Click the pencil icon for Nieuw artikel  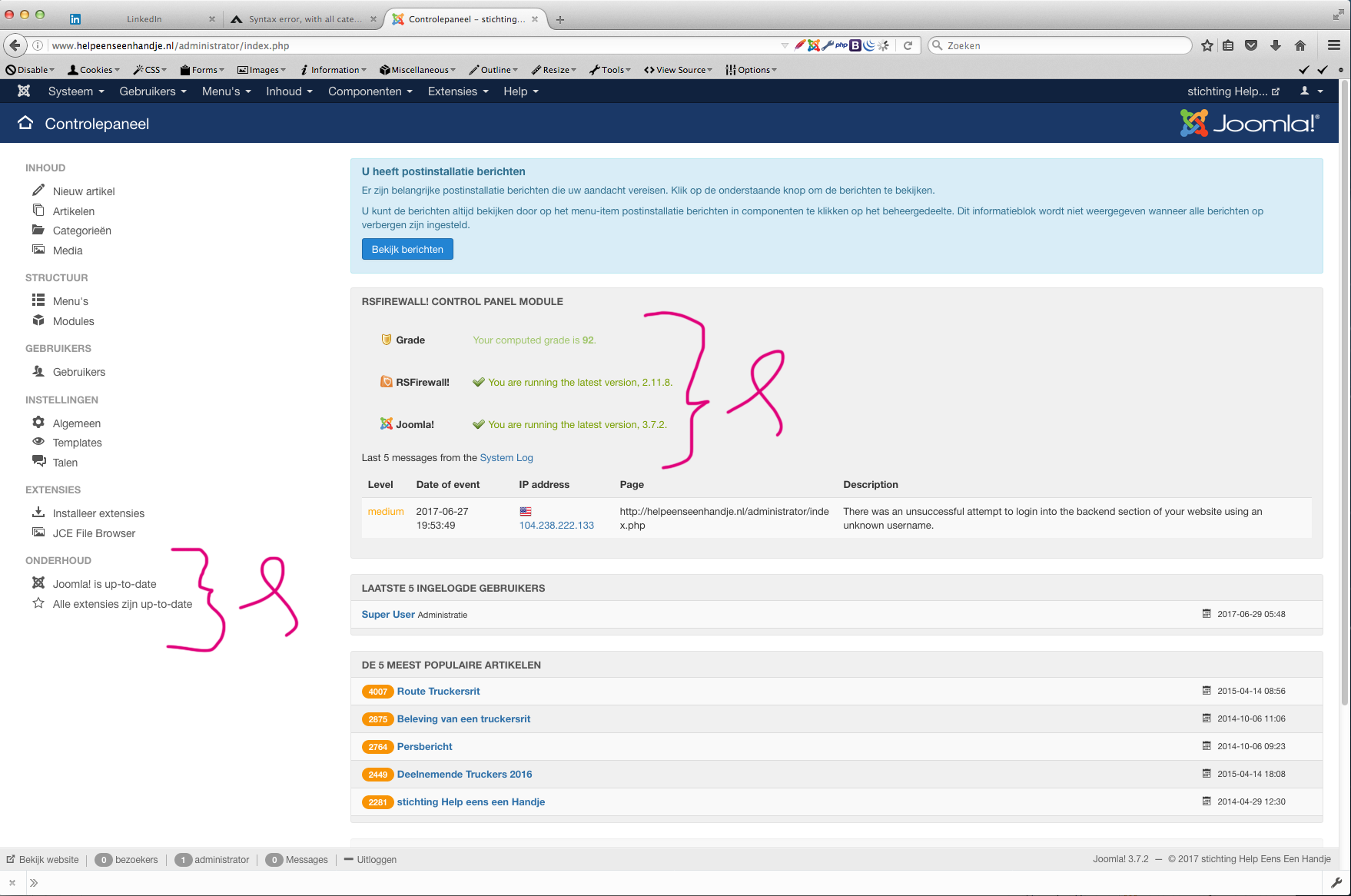tap(38, 190)
